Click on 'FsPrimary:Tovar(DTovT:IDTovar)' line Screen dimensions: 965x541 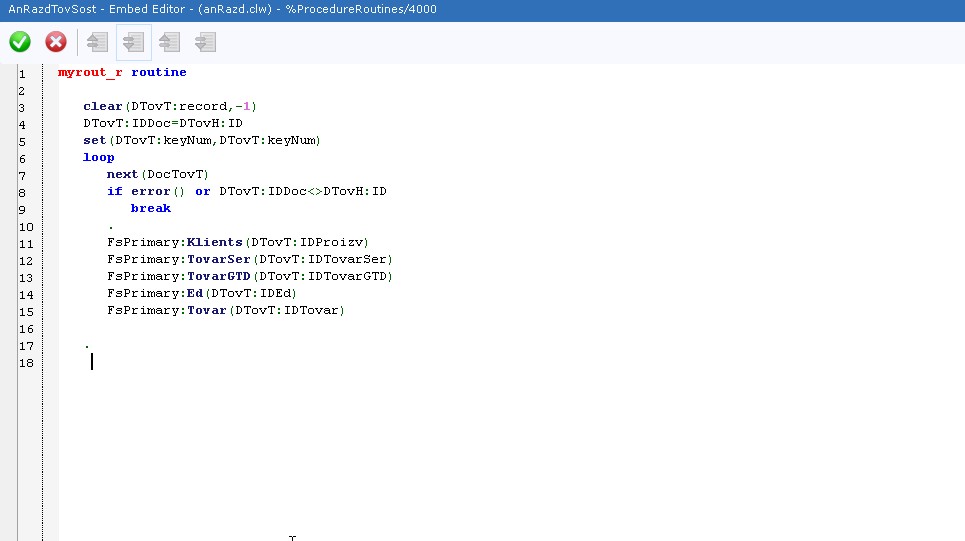225,310
